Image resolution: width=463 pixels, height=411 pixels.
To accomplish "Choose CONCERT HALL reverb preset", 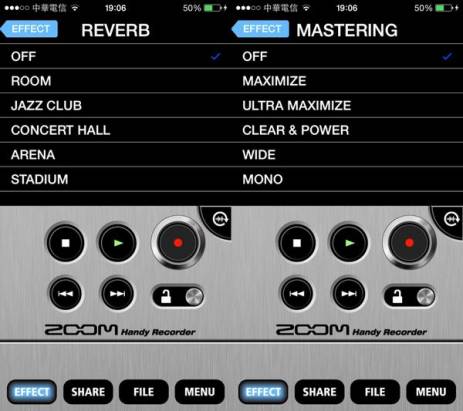I will (x=116, y=130).
